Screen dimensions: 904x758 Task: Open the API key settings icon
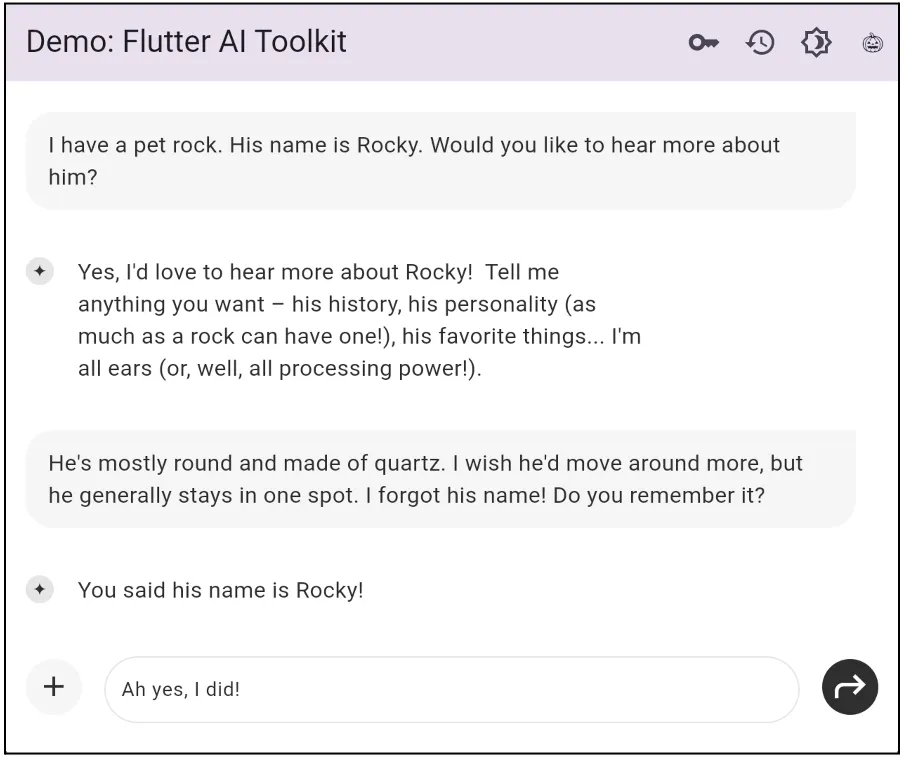[x=703, y=43]
